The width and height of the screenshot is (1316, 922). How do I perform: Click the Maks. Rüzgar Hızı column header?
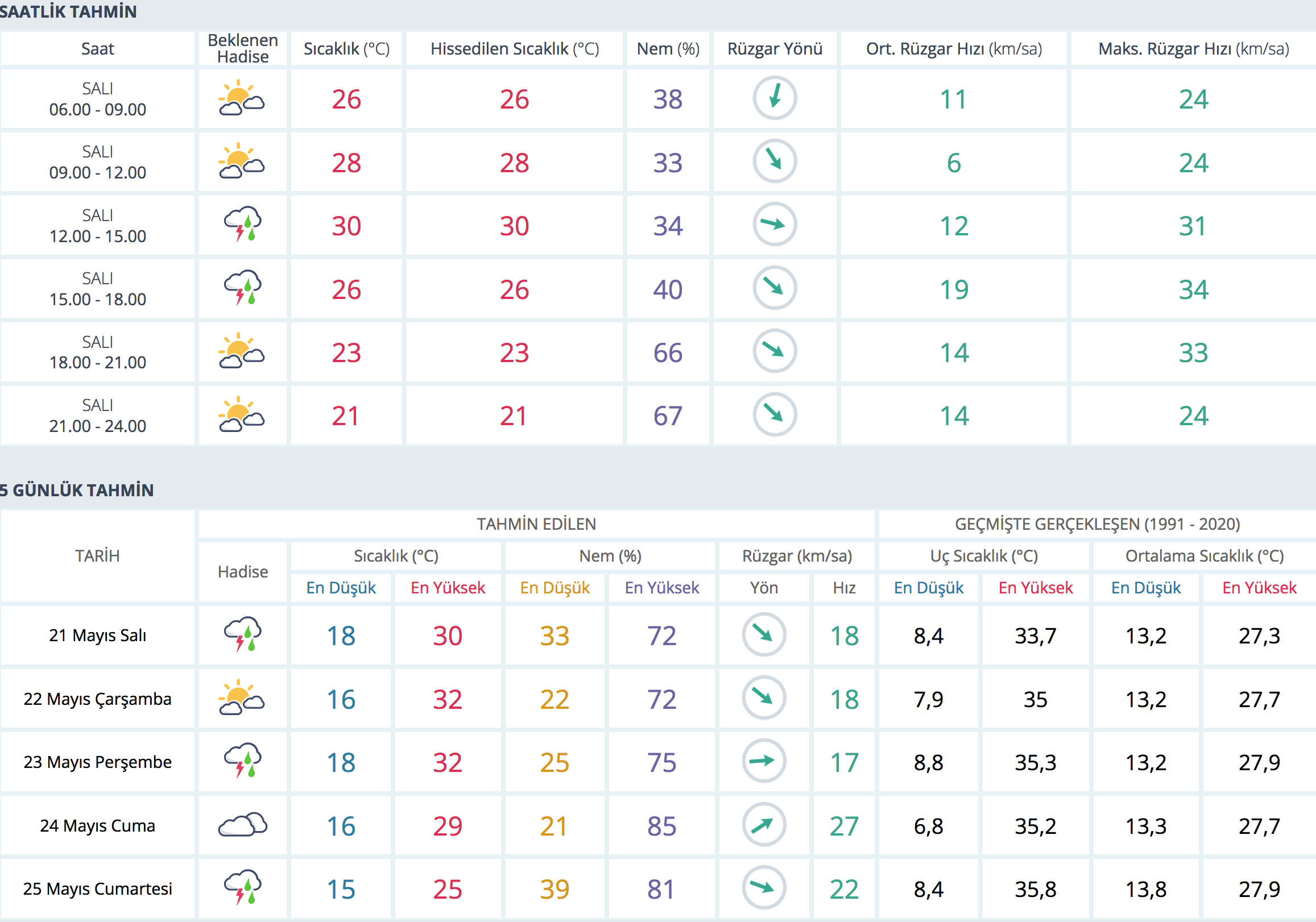[1193, 49]
